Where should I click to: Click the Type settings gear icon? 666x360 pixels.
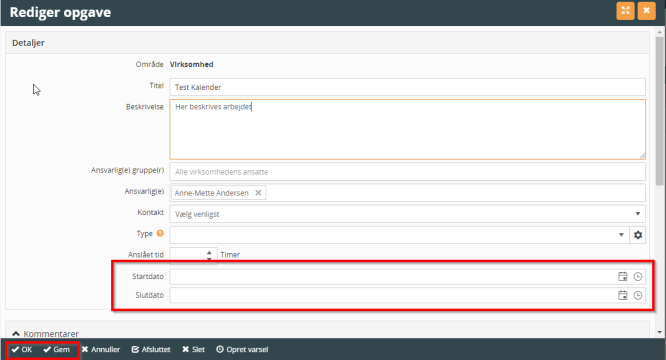(x=638, y=235)
